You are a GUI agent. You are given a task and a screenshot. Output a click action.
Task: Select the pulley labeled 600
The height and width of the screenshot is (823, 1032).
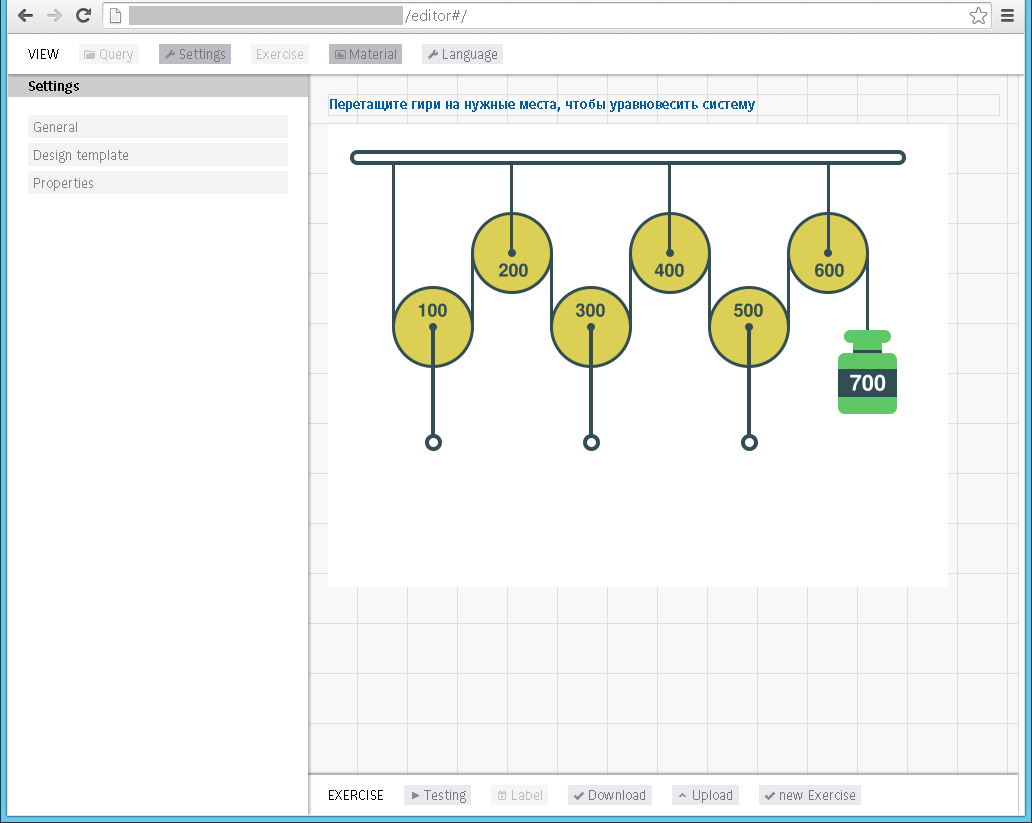[828, 253]
